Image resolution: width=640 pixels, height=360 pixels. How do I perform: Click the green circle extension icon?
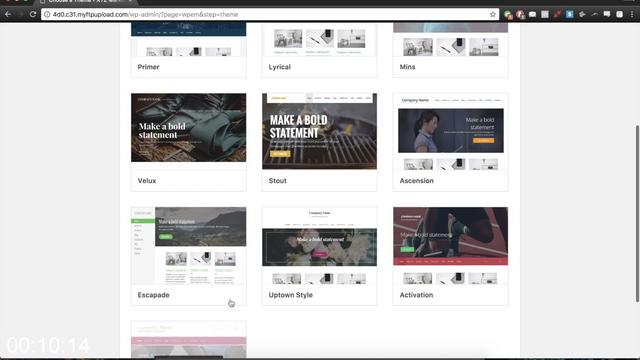(508, 15)
